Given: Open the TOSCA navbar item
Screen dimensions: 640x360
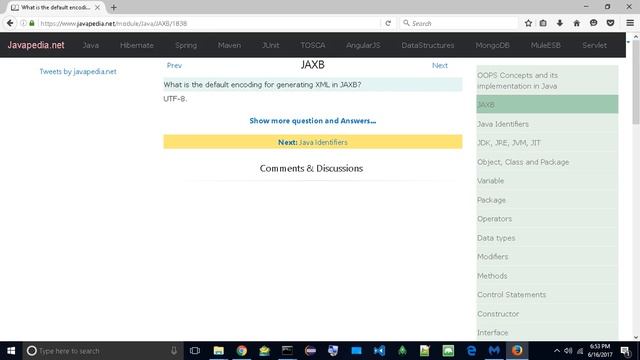Looking at the screenshot, I should coord(313,45).
